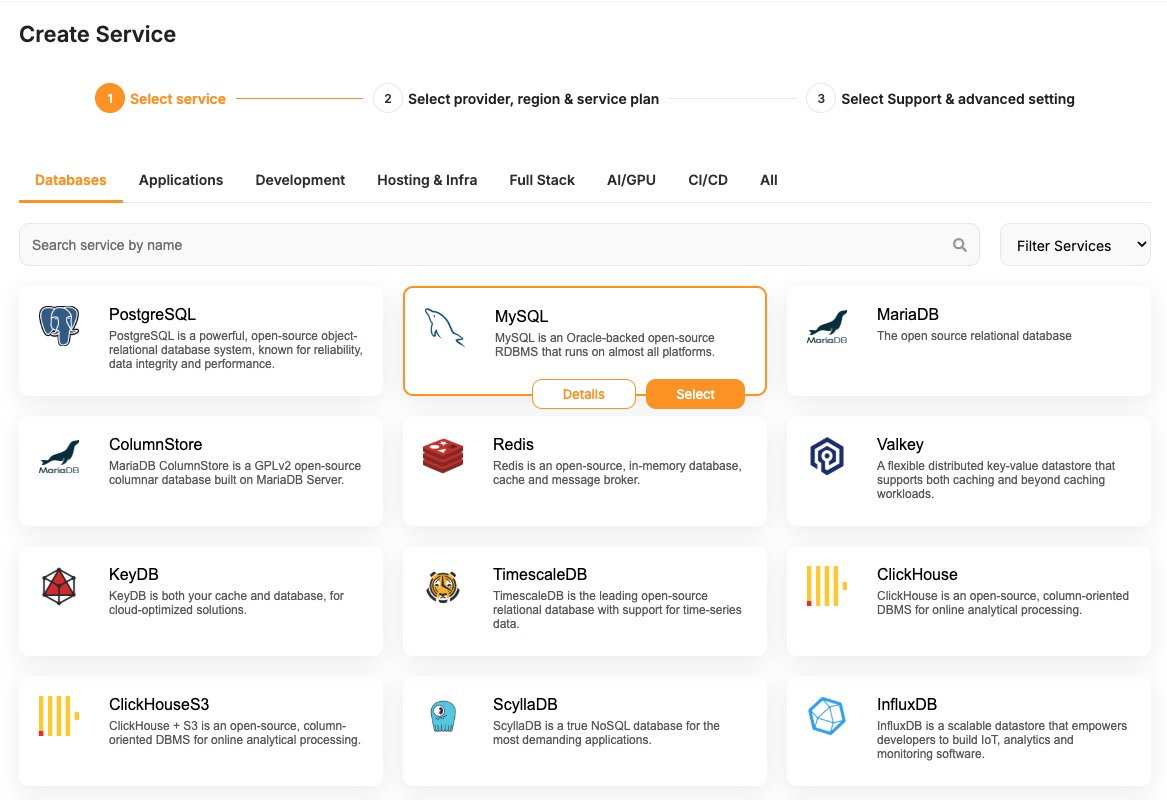Click the MySQL dolphin icon
This screenshot has width=1167, height=800.
(x=444, y=327)
